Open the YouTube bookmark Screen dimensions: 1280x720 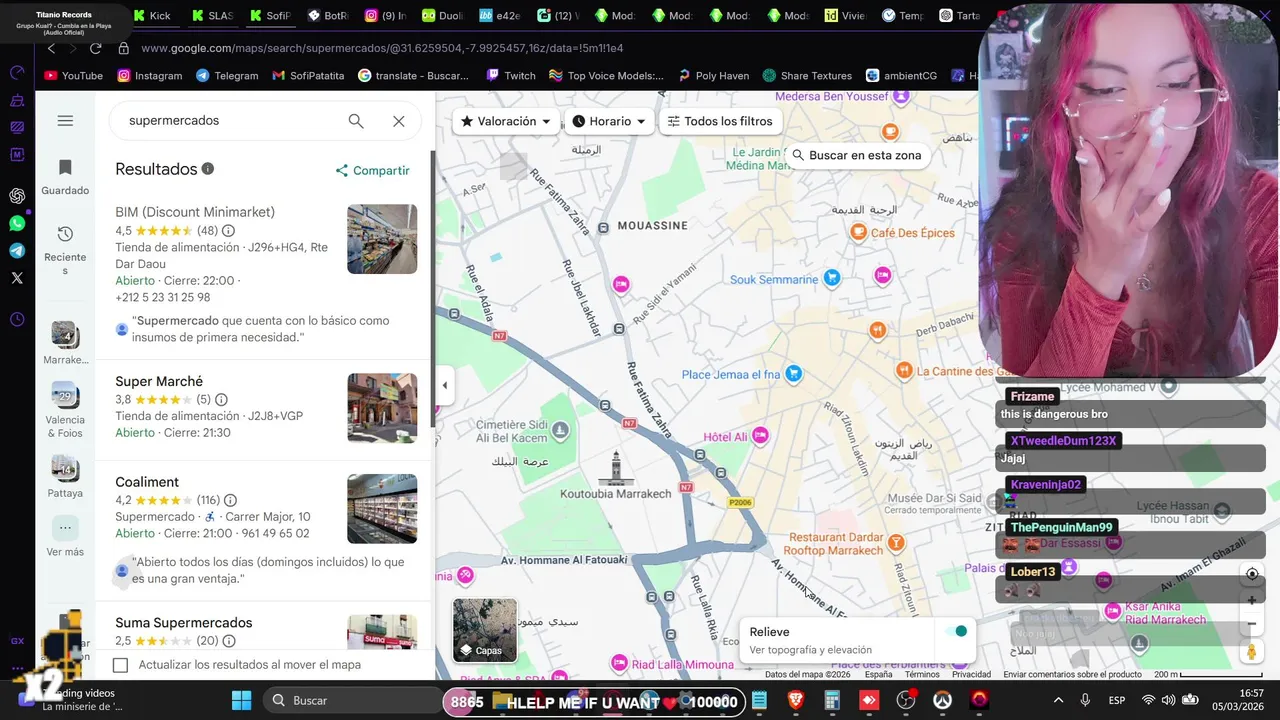pos(75,76)
